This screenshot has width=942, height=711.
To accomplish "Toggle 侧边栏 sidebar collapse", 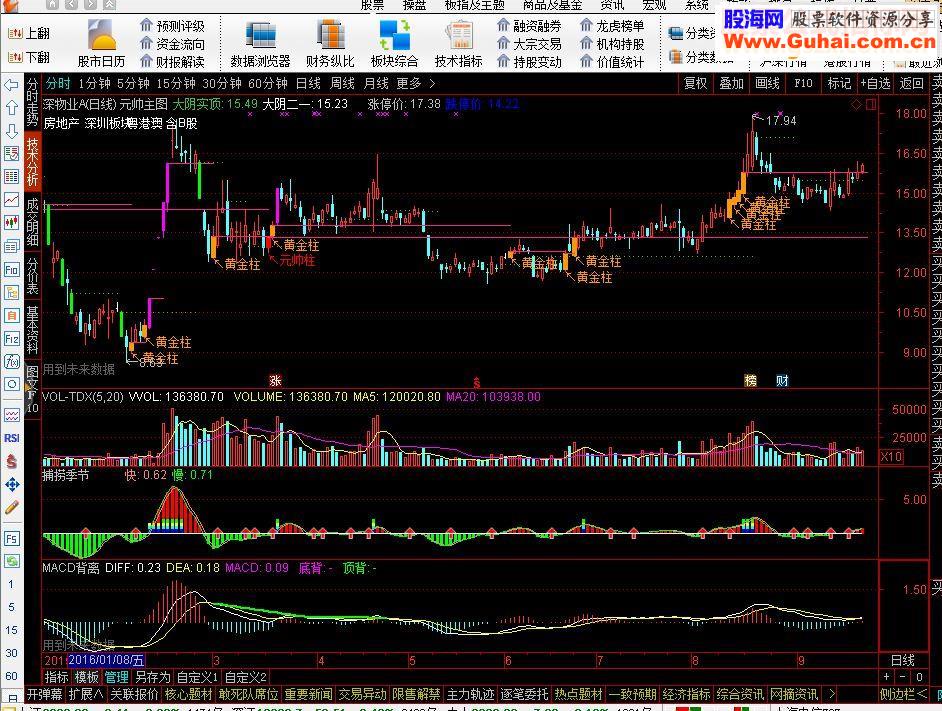I will (x=902, y=694).
